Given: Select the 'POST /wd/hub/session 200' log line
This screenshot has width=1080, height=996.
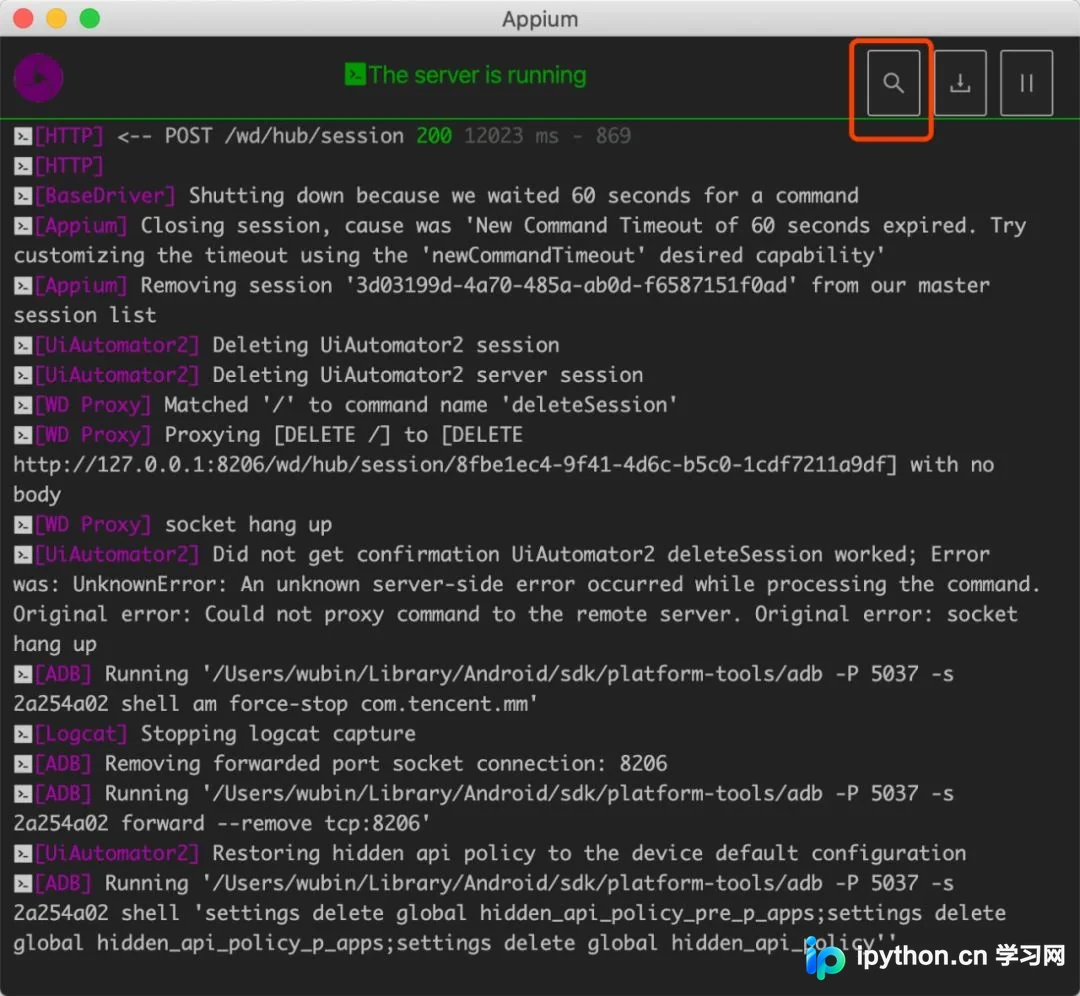Looking at the screenshot, I should click(x=322, y=136).
